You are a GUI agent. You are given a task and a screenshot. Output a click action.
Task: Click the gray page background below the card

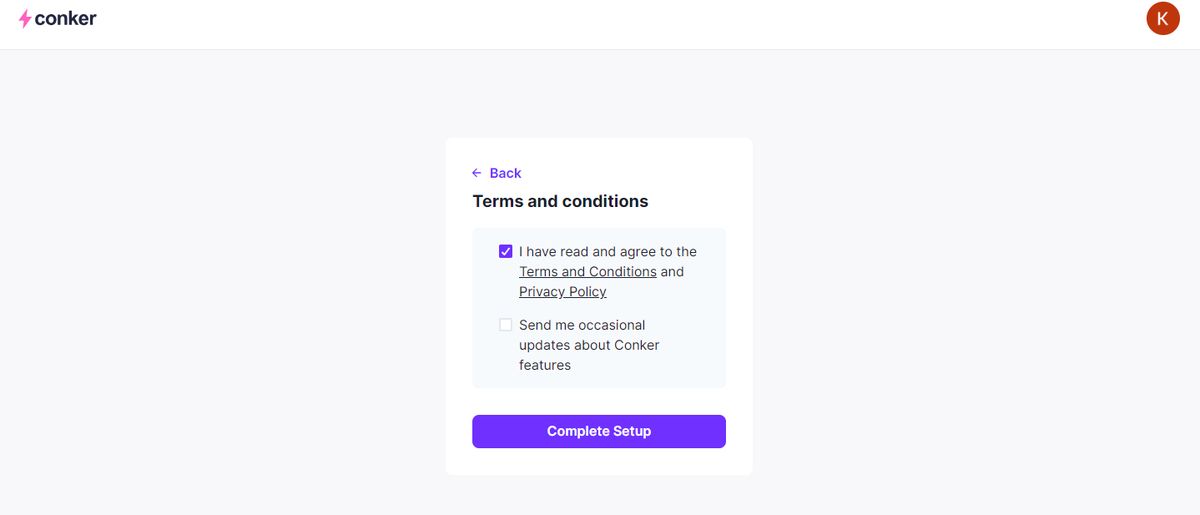[x=600, y=495]
